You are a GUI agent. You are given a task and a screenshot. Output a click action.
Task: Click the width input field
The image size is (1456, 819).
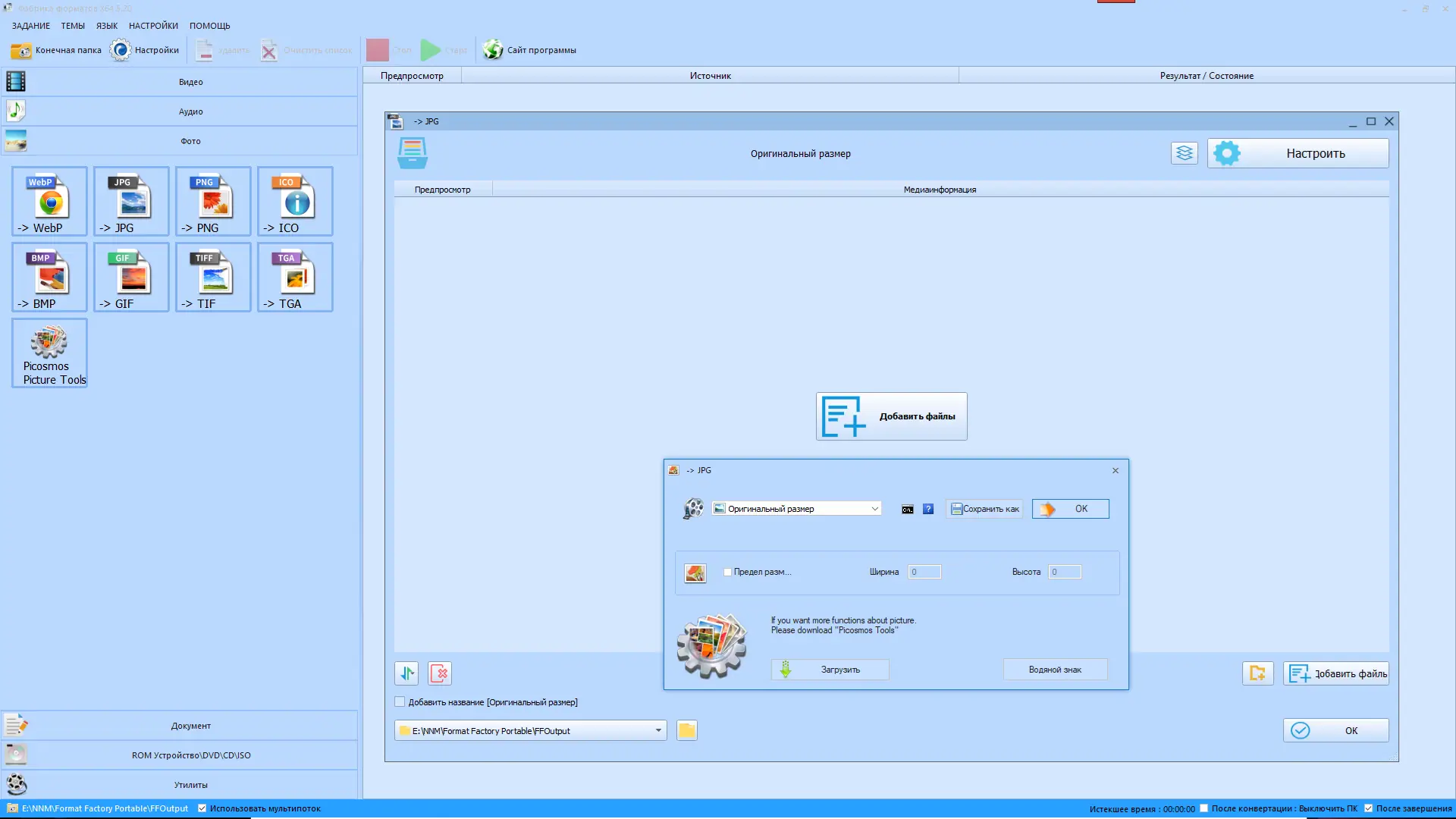(924, 573)
